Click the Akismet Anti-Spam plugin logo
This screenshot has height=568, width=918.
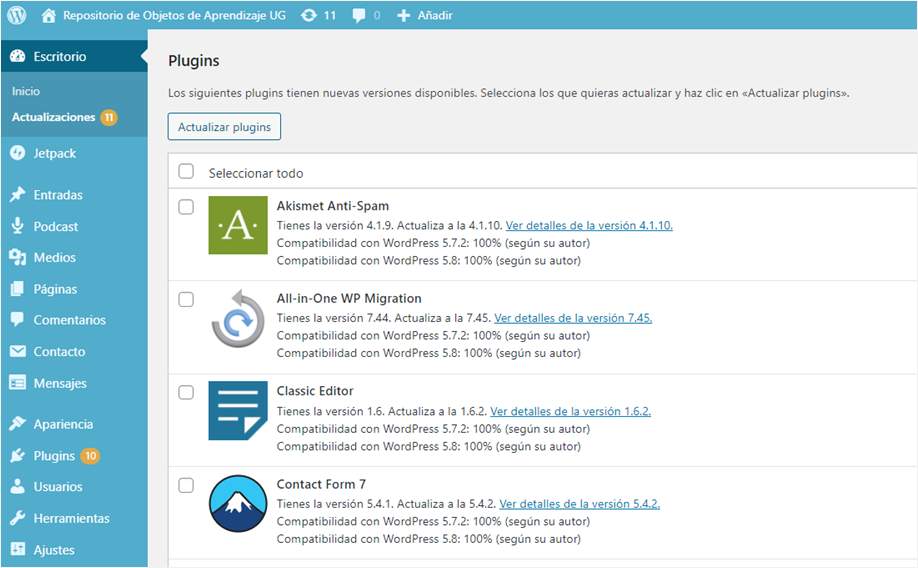238,225
